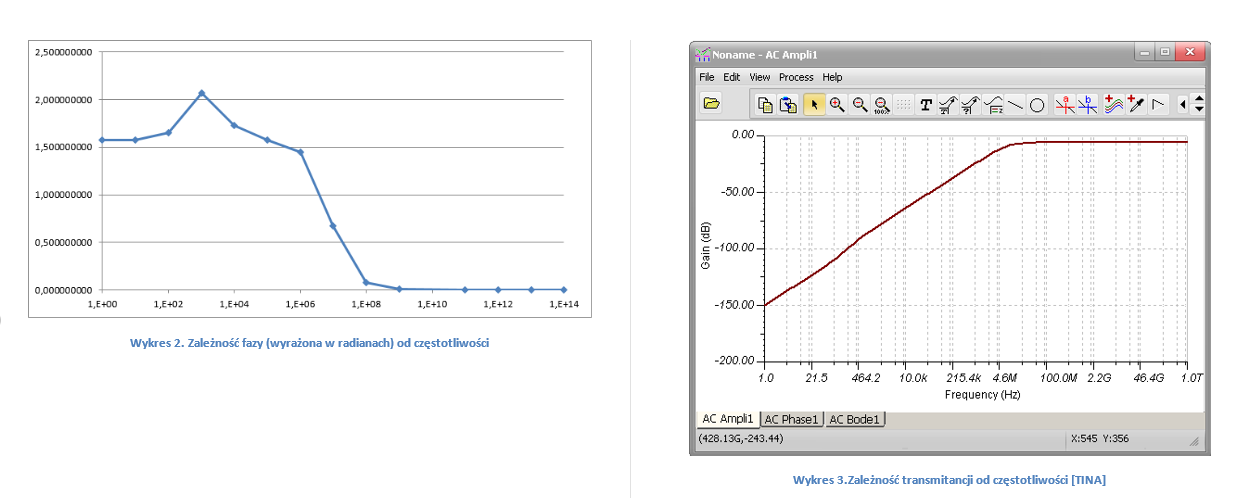Click the Paste icon in TINA toolbar
1244x498 pixels.
788,103
